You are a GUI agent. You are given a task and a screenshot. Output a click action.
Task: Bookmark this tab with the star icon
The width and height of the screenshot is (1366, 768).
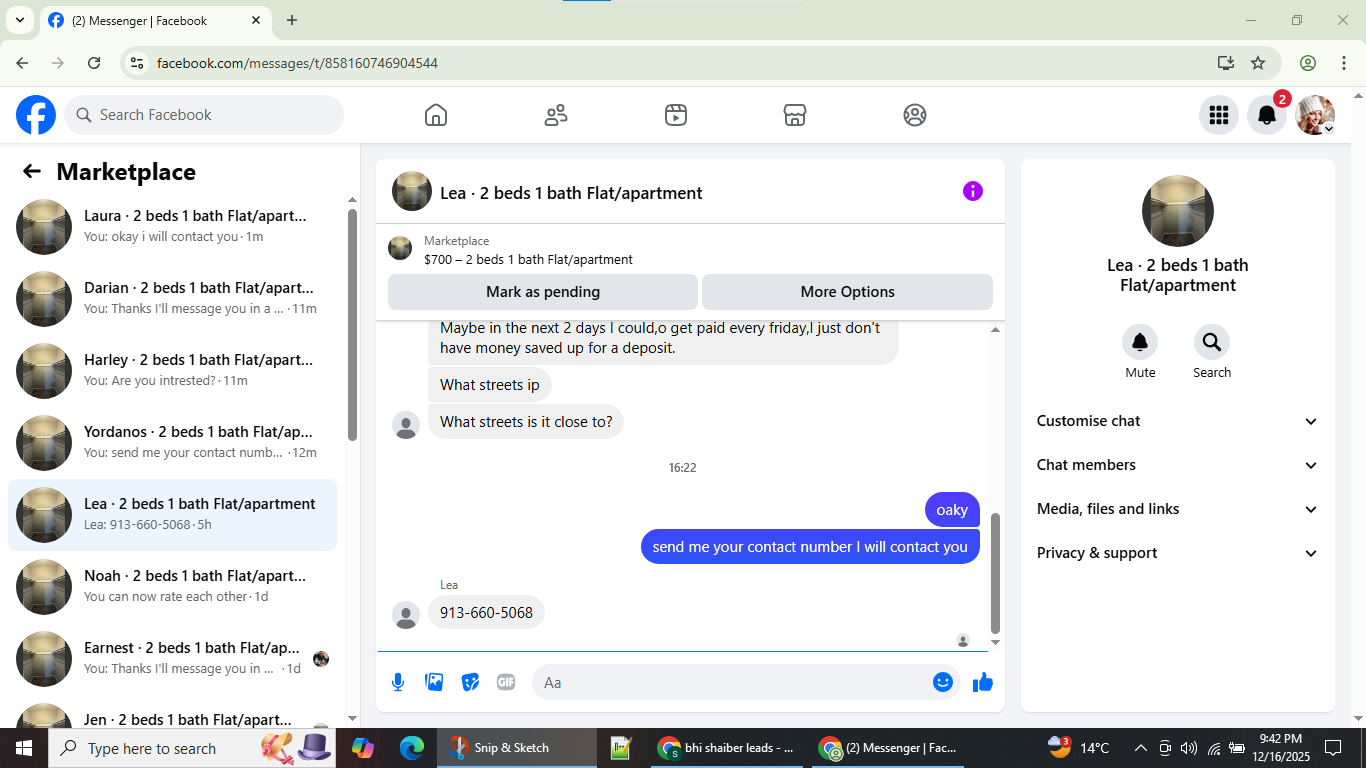1258,63
